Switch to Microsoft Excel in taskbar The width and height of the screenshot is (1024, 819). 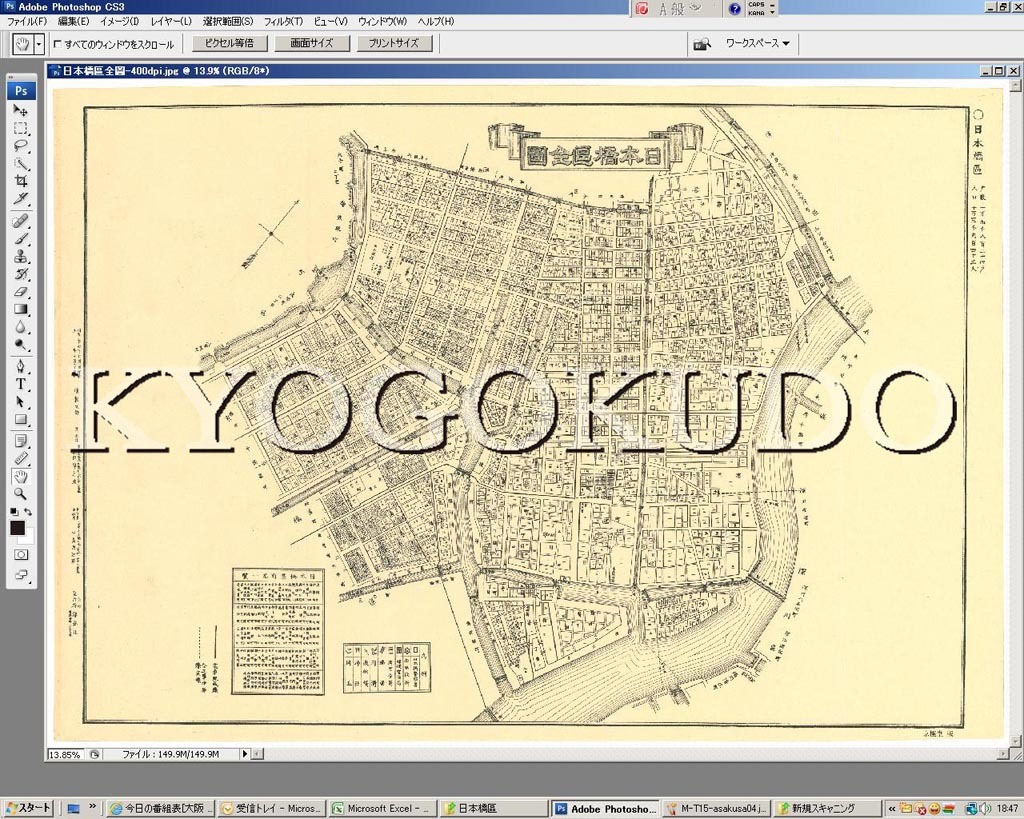point(381,809)
